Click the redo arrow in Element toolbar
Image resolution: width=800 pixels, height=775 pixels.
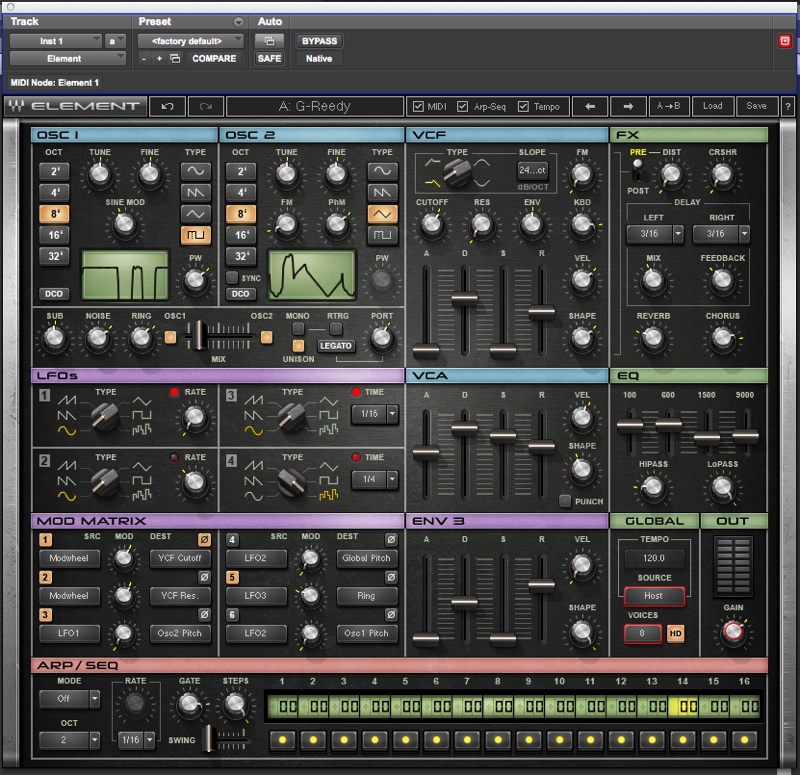click(x=206, y=107)
